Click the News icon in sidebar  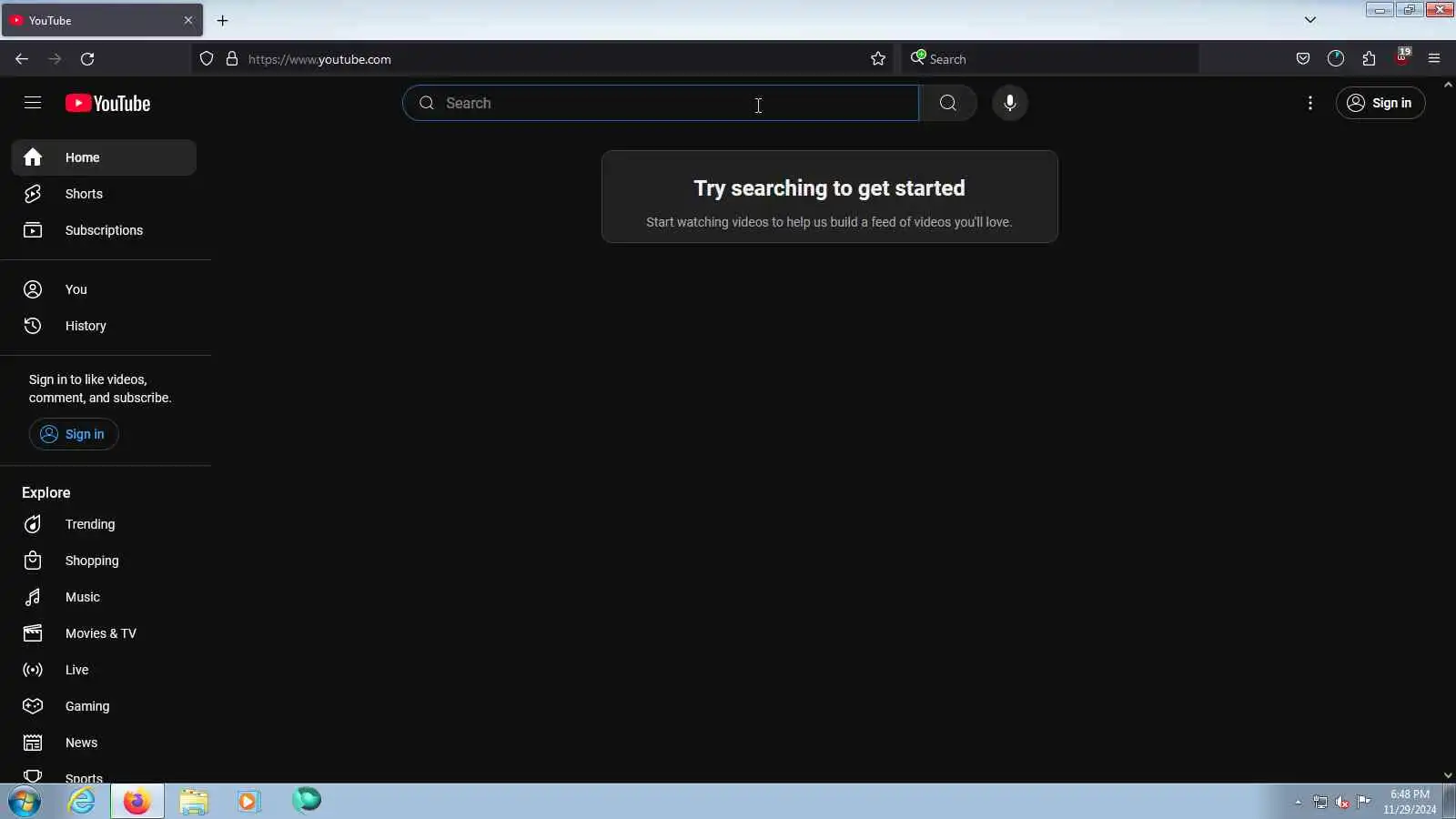[x=33, y=743]
